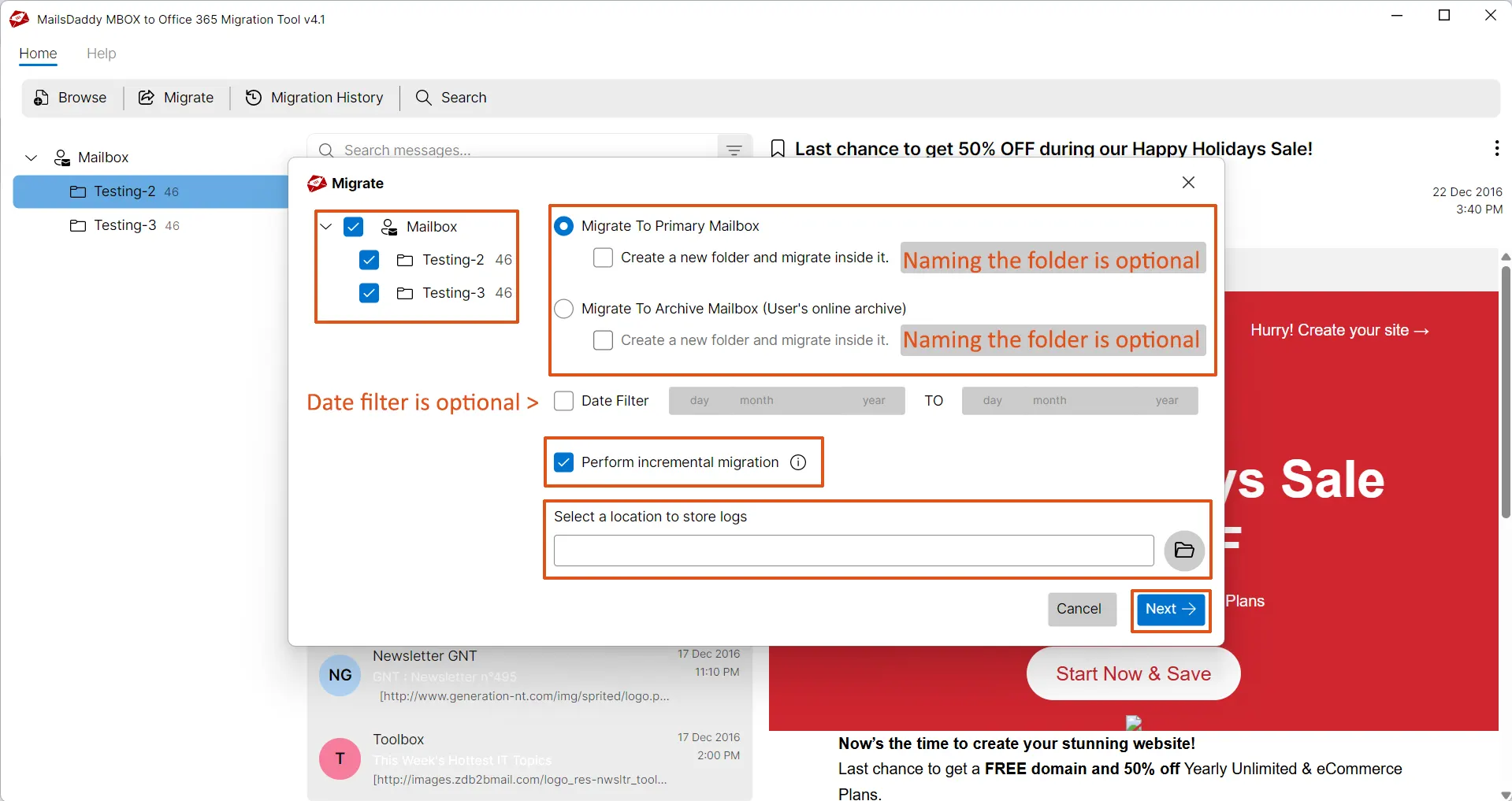This screenshot has height=801, width=1512.
Task: Open the message list filter icon
Action: tap(734, 150)
